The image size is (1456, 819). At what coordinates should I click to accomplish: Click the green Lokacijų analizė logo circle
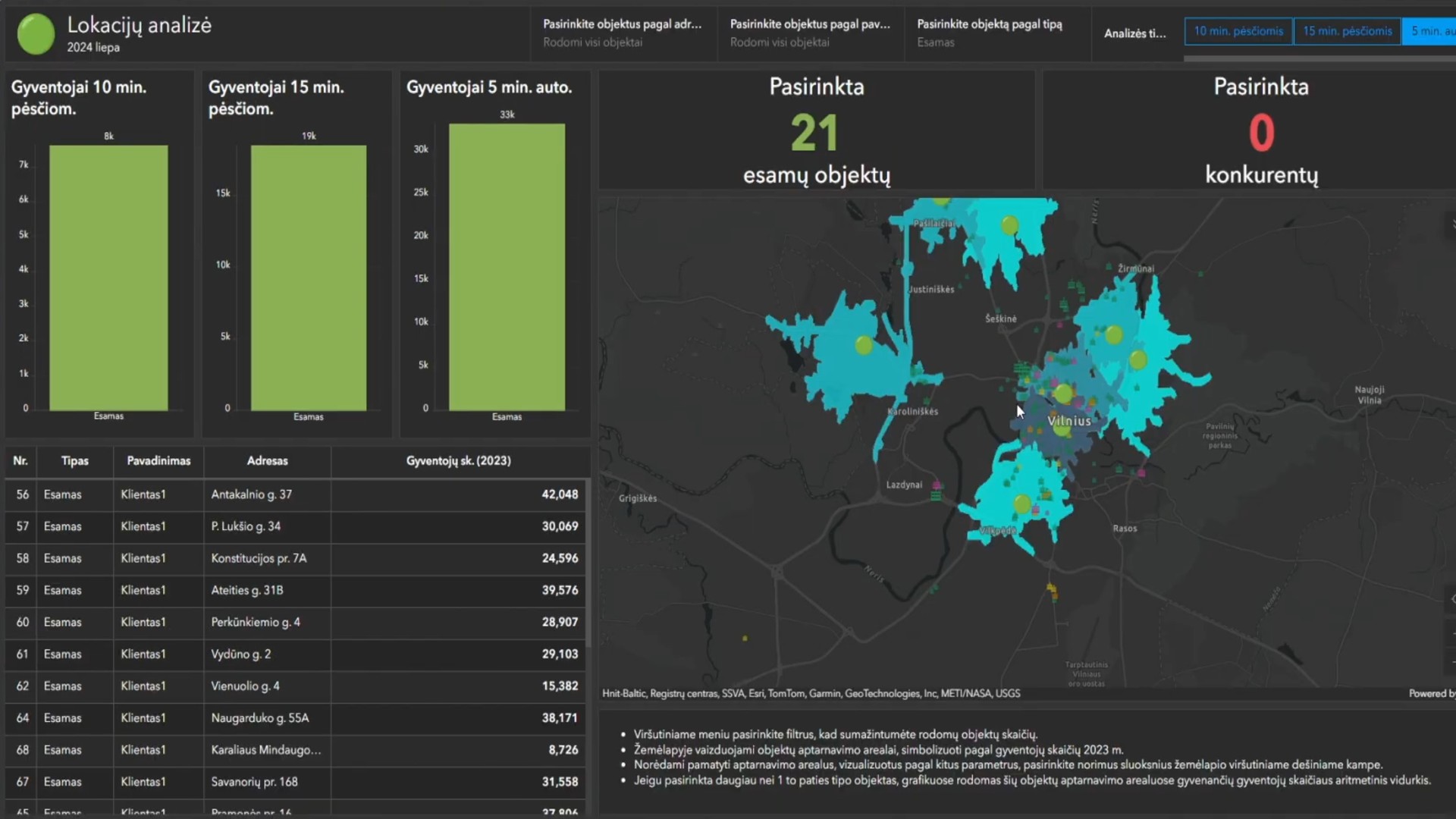(36, 34)
